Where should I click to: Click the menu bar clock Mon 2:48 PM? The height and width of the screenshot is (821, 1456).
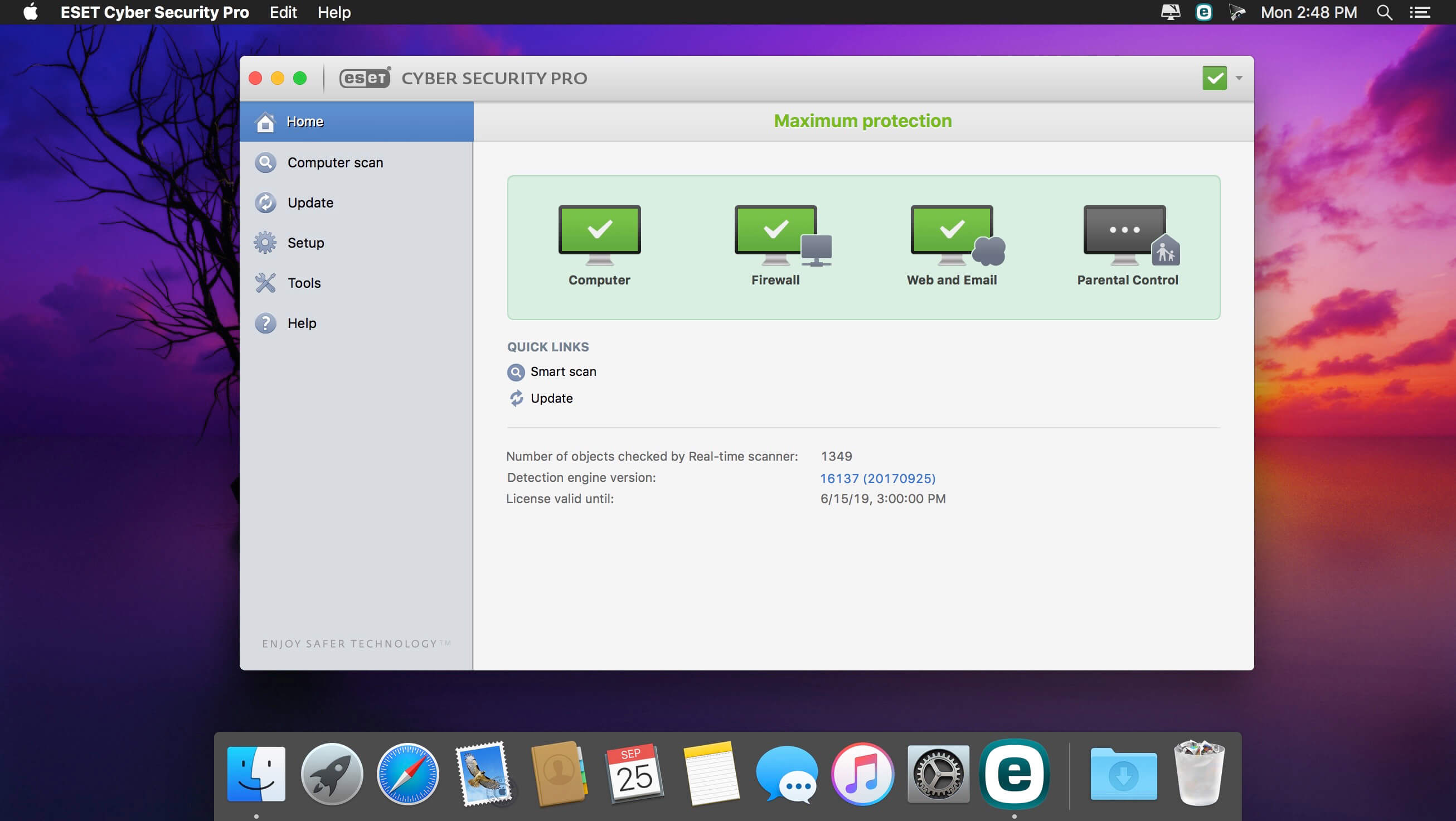(1308, 12)
